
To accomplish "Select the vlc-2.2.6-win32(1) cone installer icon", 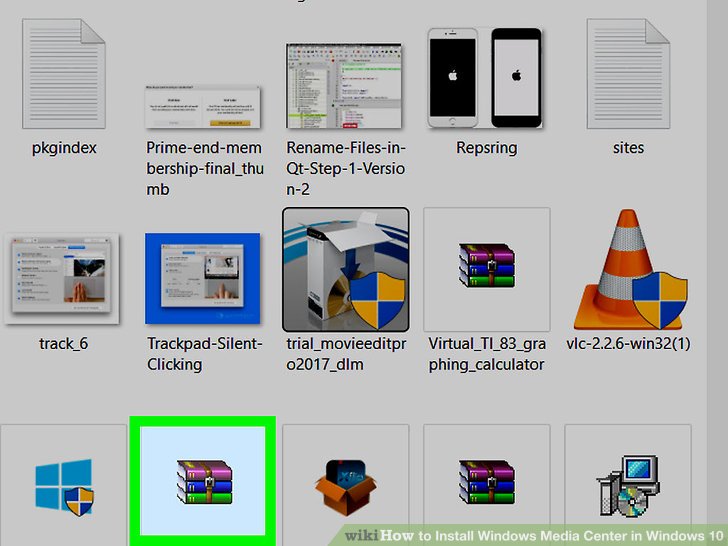I will [630, 269].
